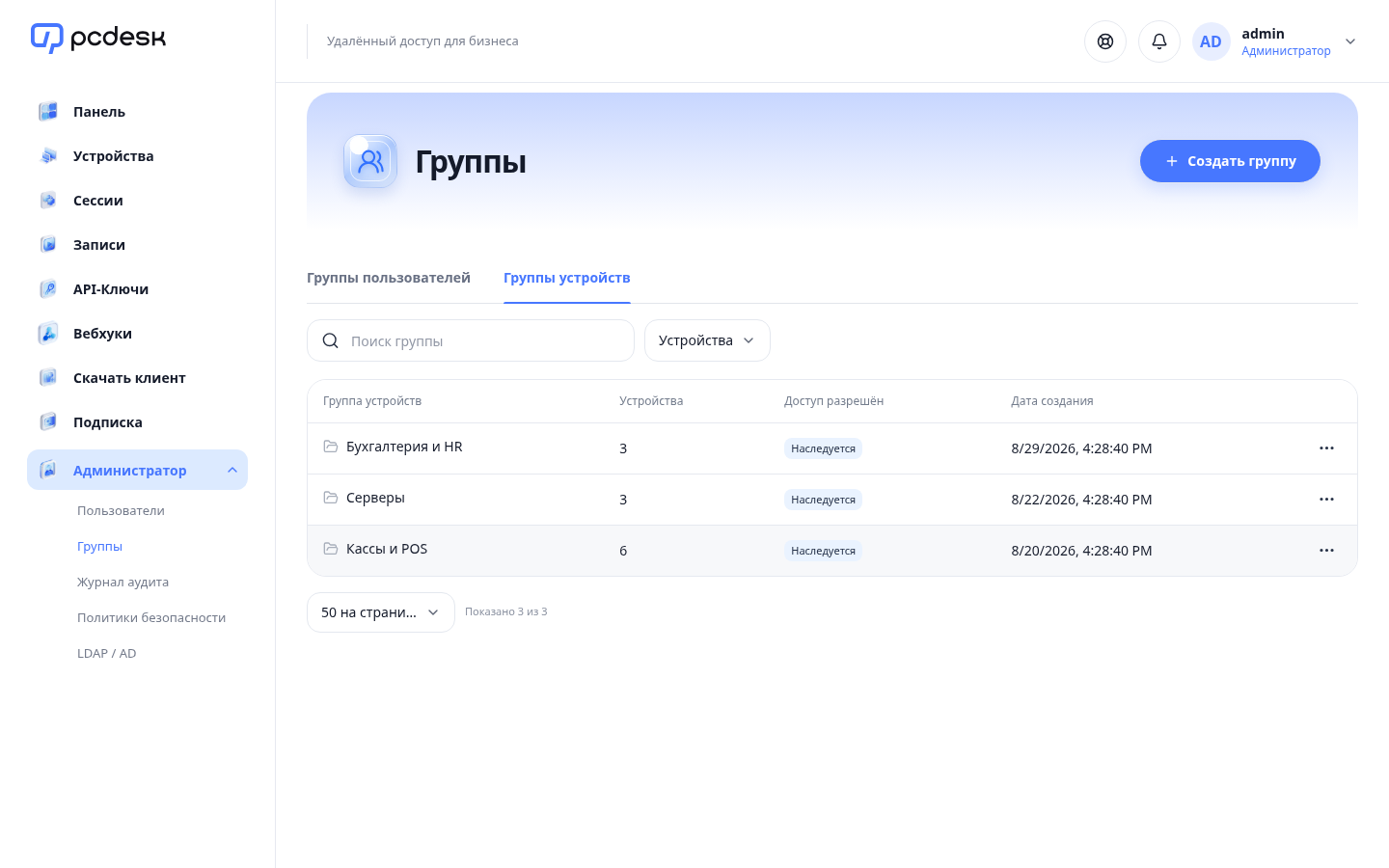This screenshot has height=868, width=1389.
Task: Click Наследуется badge in Кассы row
Action: pyautogui.click(x=823, y=551)
